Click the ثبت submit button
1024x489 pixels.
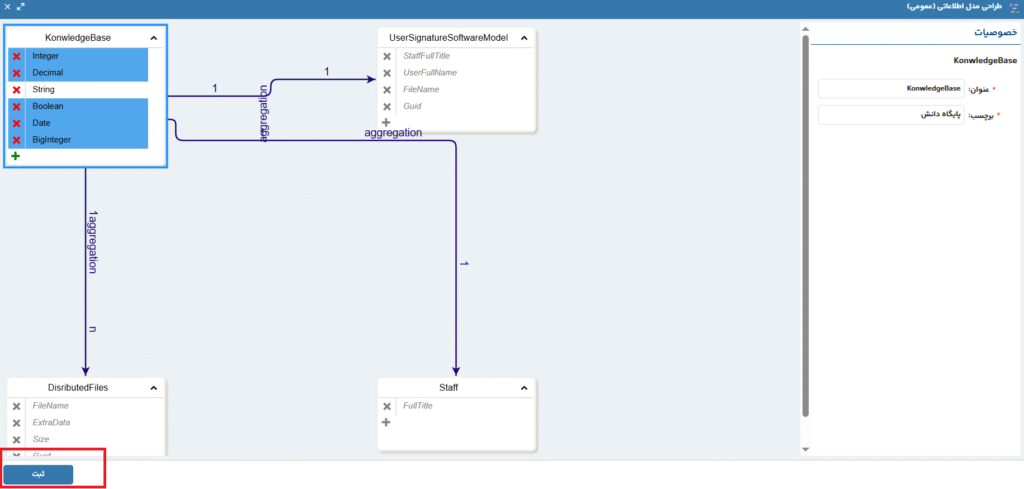pyautogui.click(x=38, y=474)
